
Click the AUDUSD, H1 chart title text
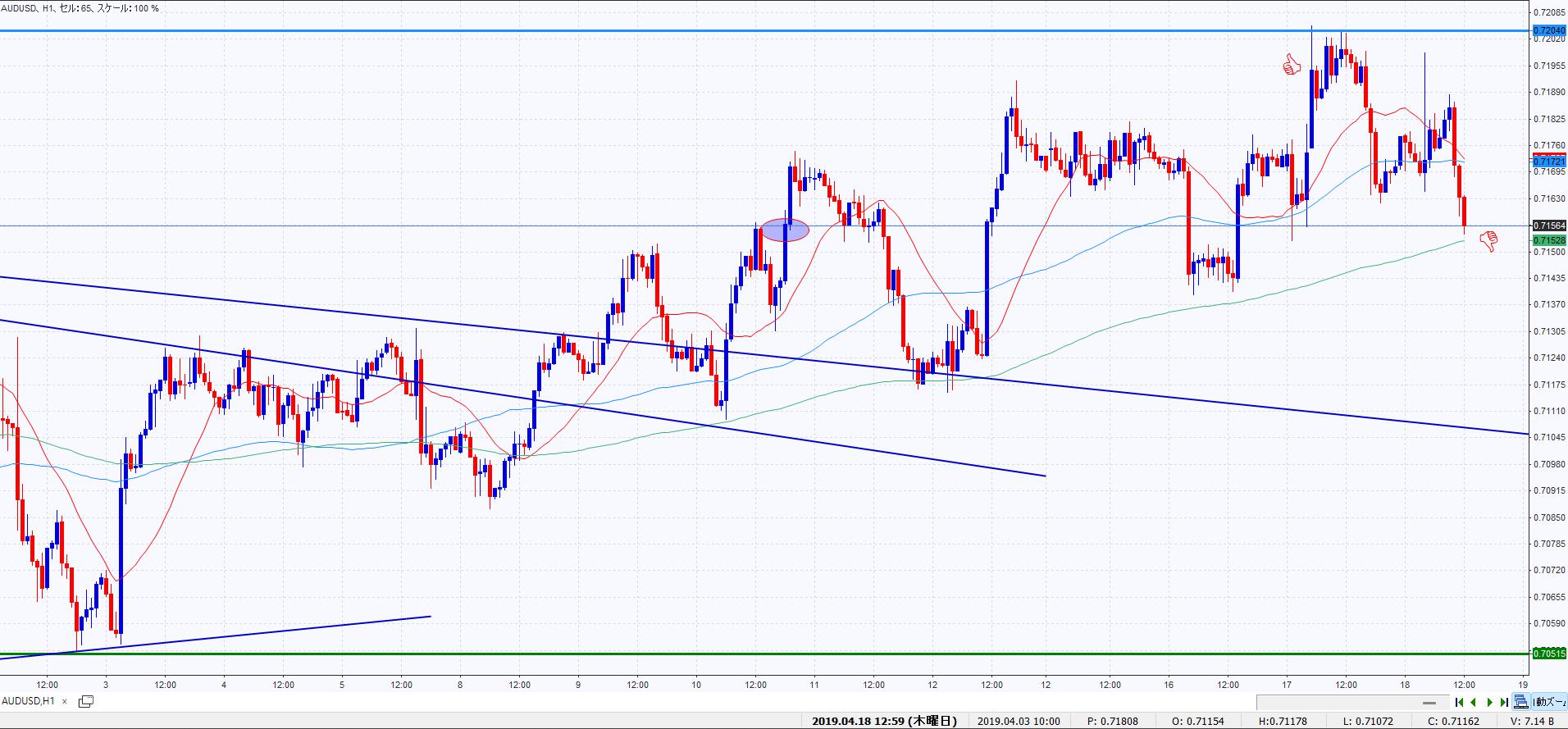[80, 8]
